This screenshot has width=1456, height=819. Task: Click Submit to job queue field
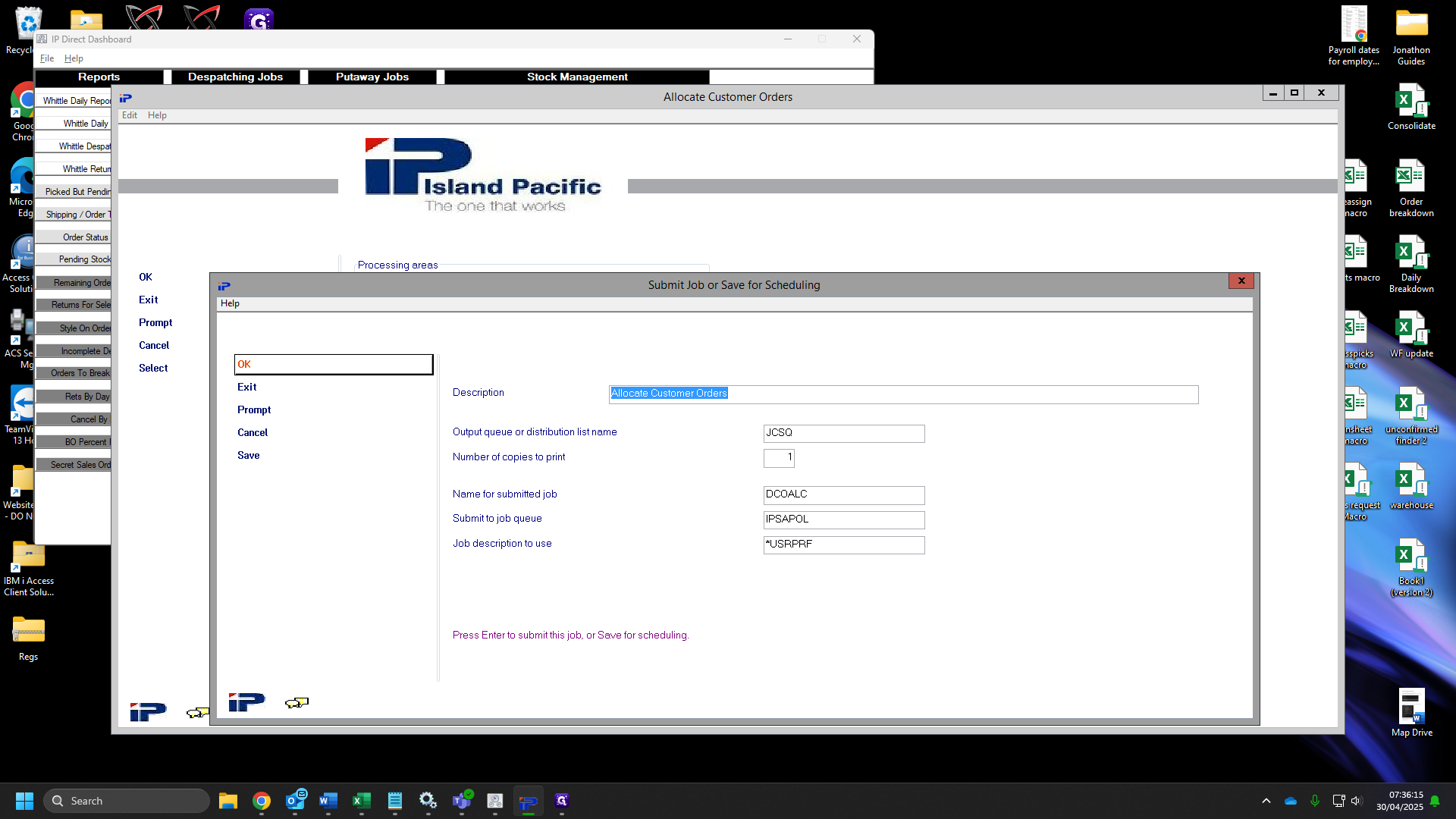point(844,520)
